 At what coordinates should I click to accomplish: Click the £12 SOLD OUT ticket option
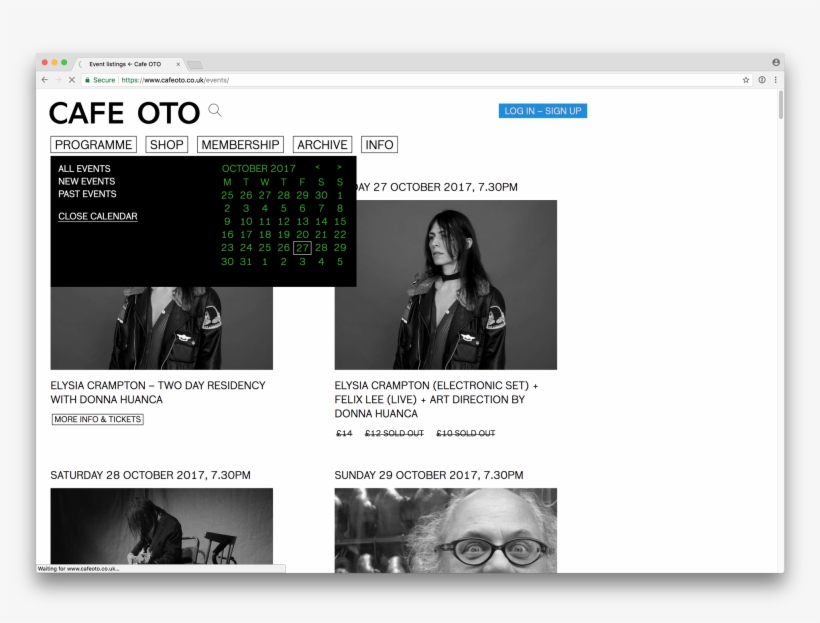(394, 433)
